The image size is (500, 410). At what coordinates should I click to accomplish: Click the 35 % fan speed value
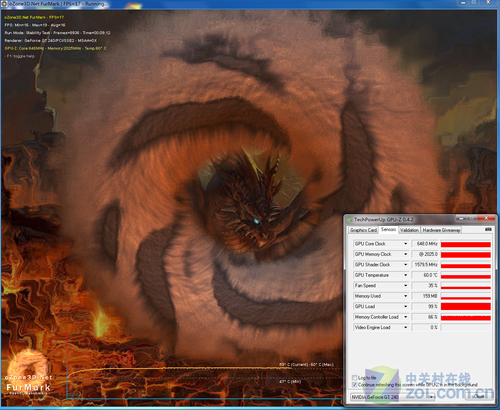tap(425, 286)
